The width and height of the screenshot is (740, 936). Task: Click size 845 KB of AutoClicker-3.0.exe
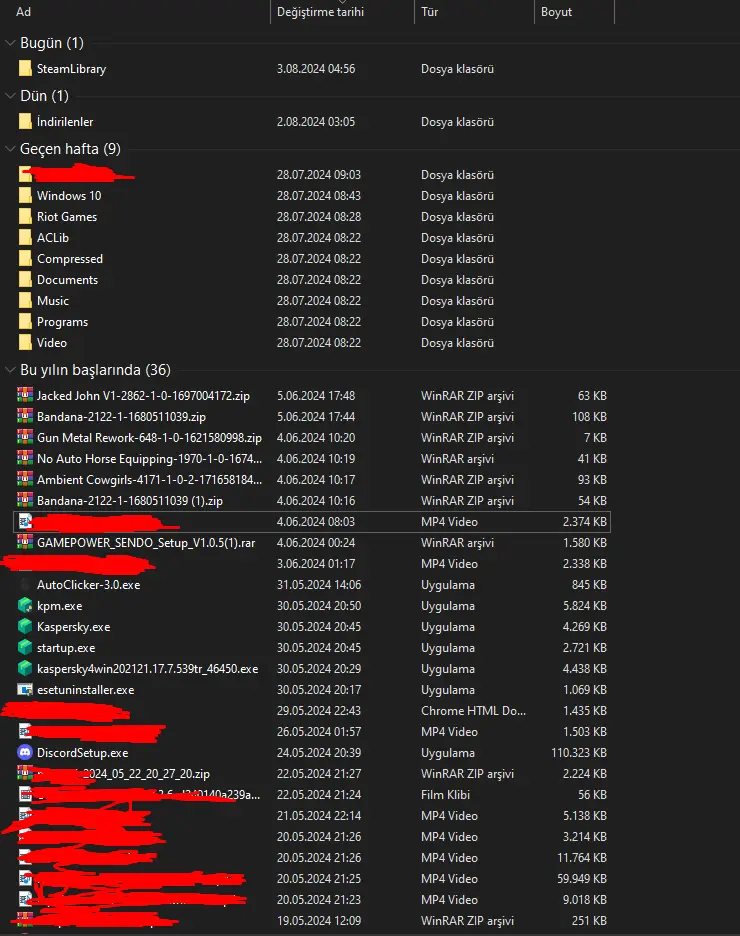pos(588,585)
